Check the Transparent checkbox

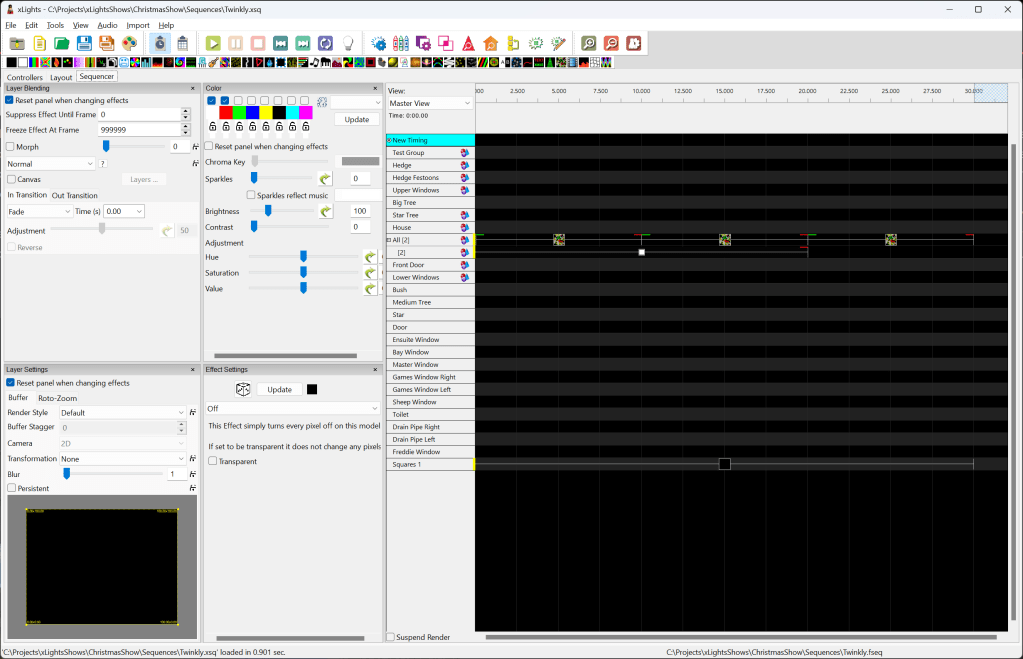click(x=213, y=461)
